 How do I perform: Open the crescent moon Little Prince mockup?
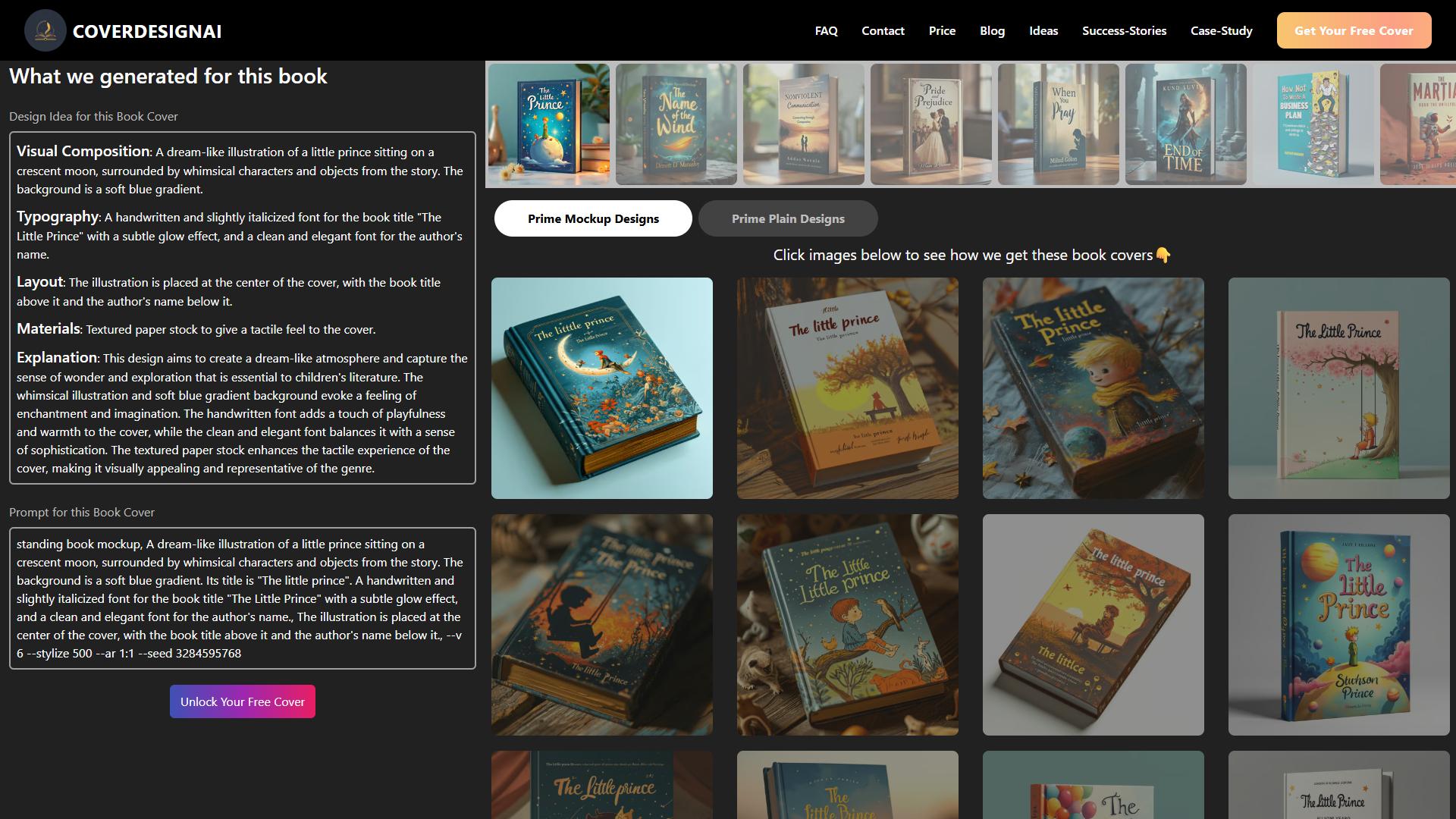click(x=602, y=388)
